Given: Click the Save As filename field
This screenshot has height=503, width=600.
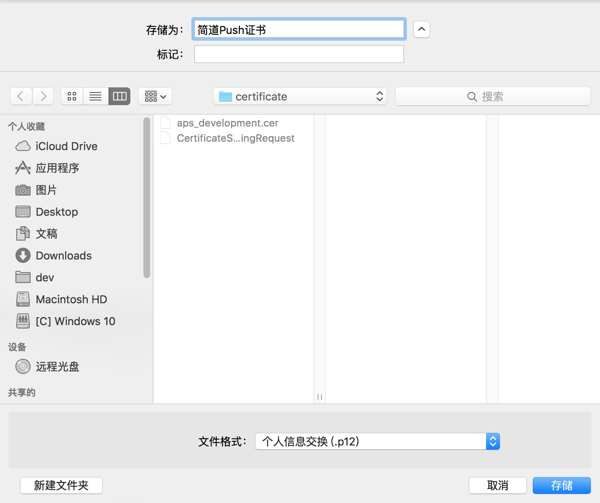Looking at the screenshot, I should [299, 29].
